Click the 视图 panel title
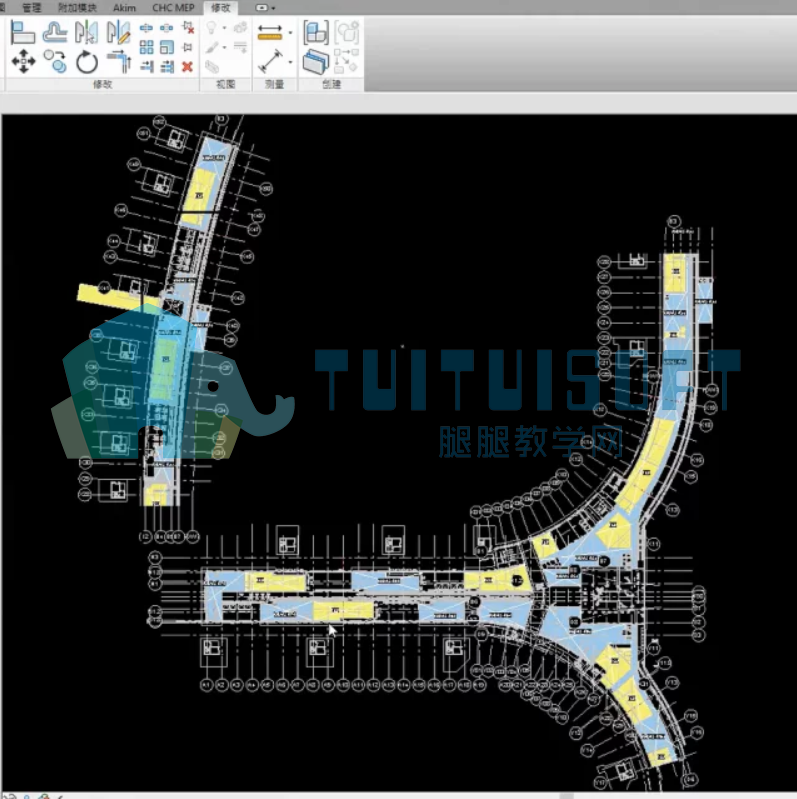Image resolution: width=797 pixels, height=799 pixels. click(x=226, y=84)
